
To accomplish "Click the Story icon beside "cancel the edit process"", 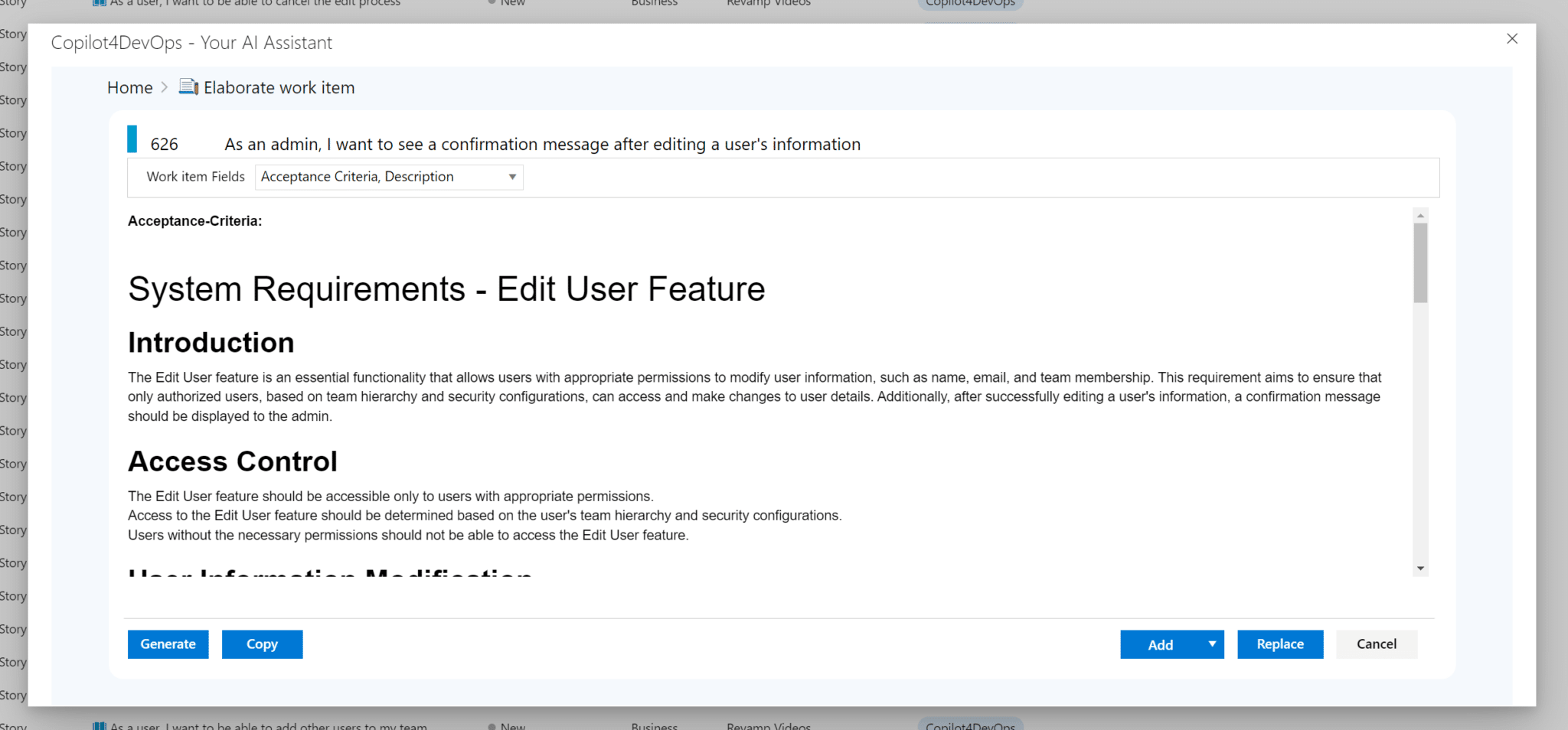I will click(x=99, y=3).
